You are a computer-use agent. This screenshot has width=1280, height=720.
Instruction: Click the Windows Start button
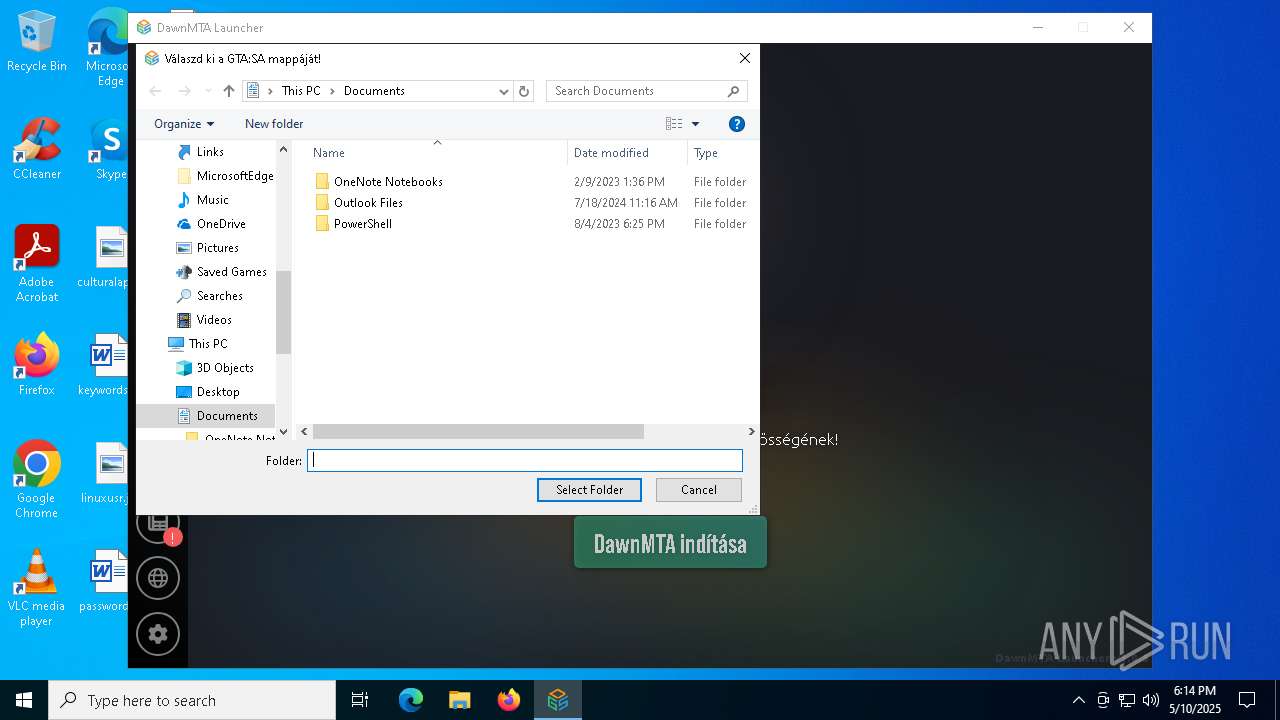pos(24,700)
